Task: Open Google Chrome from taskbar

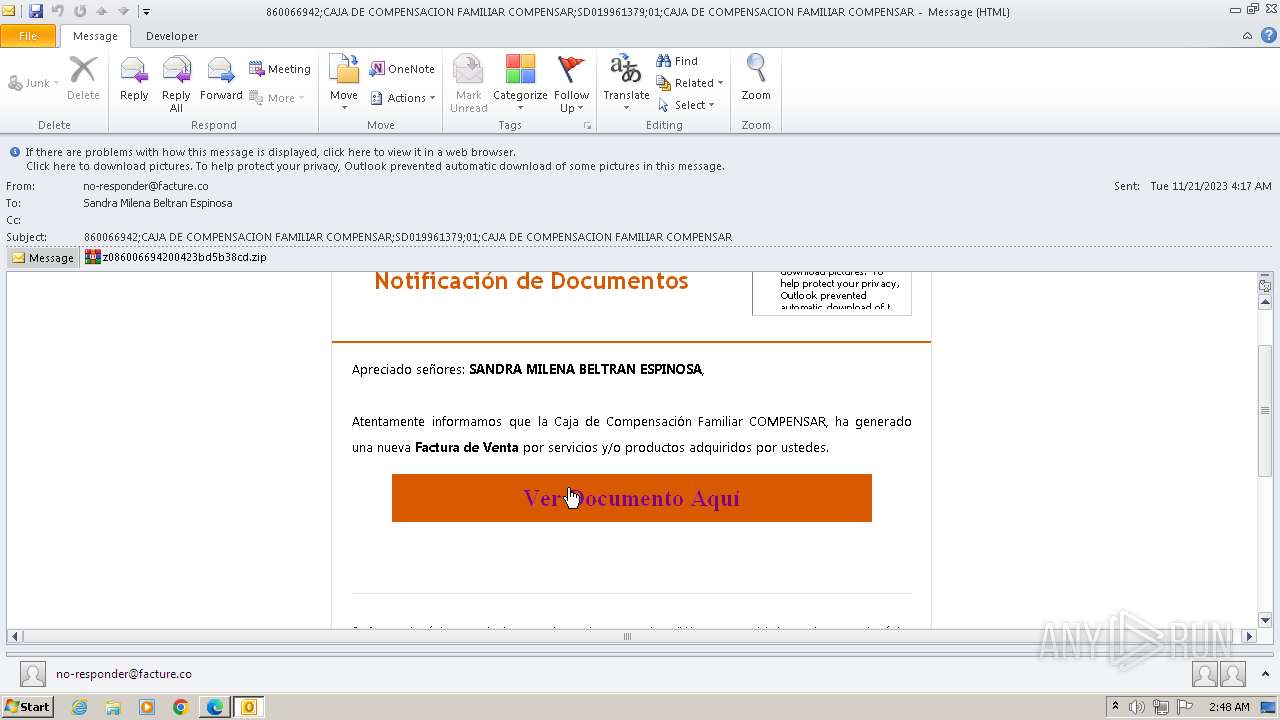Action: 181,707
